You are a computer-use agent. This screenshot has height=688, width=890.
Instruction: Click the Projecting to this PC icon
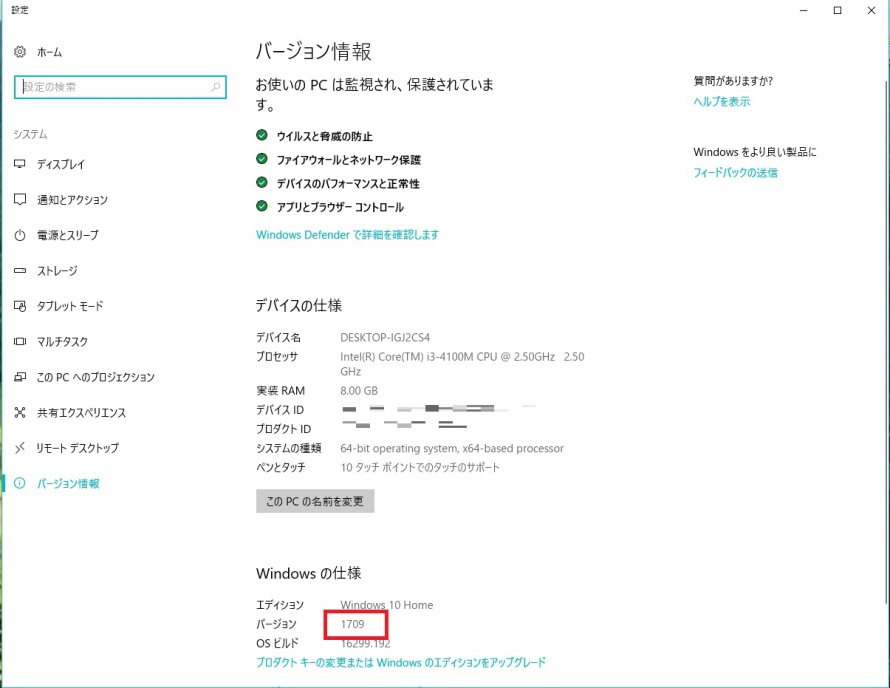click(20, 377)
